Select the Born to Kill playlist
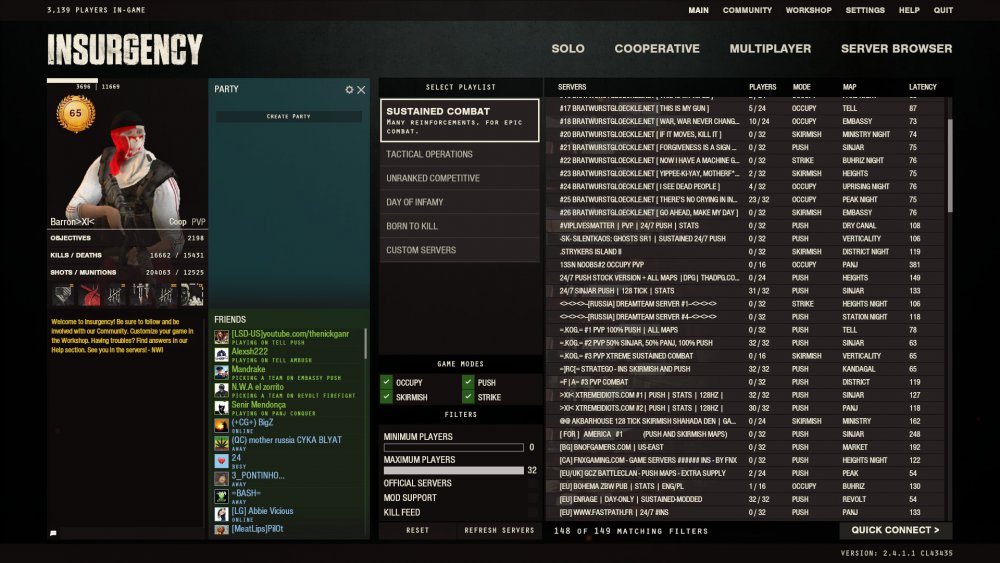1000x563 pixels. [x=459, y=226]
